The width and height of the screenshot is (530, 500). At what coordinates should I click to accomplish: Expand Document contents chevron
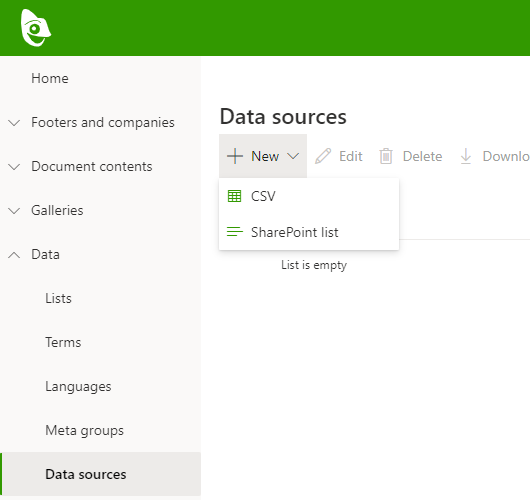[x=14, y=167]
